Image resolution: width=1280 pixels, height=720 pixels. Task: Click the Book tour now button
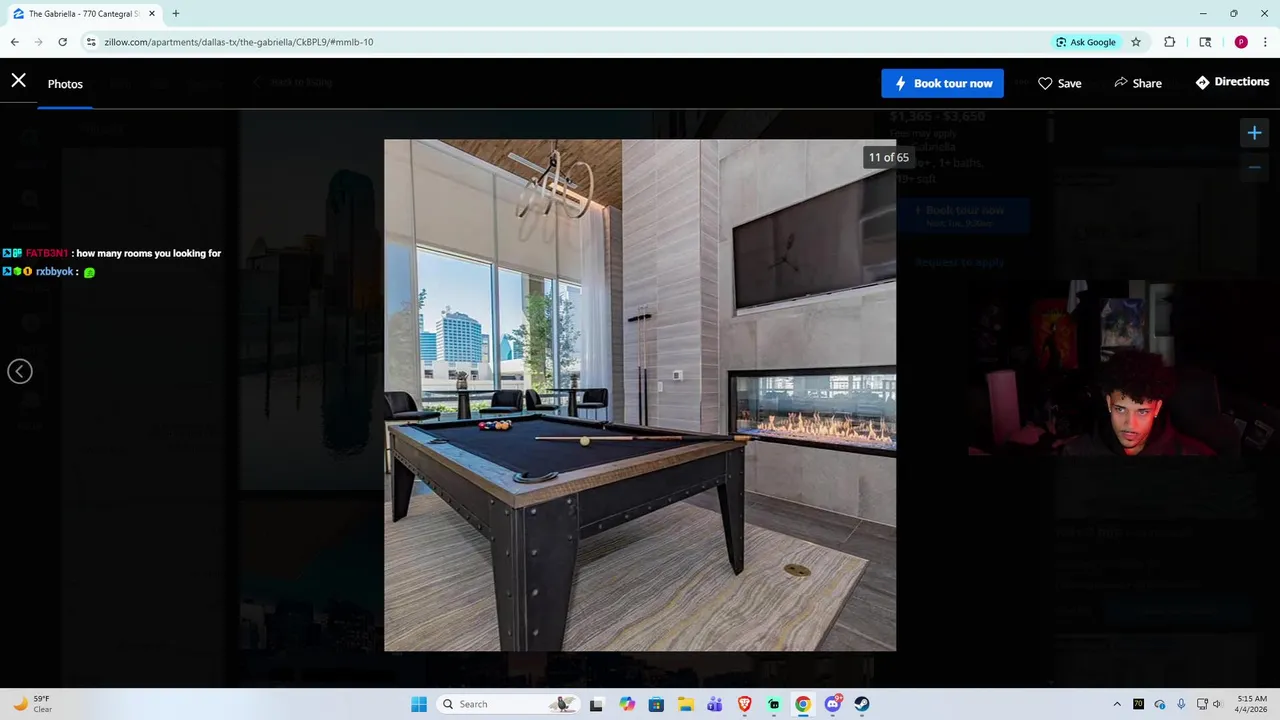942,83
